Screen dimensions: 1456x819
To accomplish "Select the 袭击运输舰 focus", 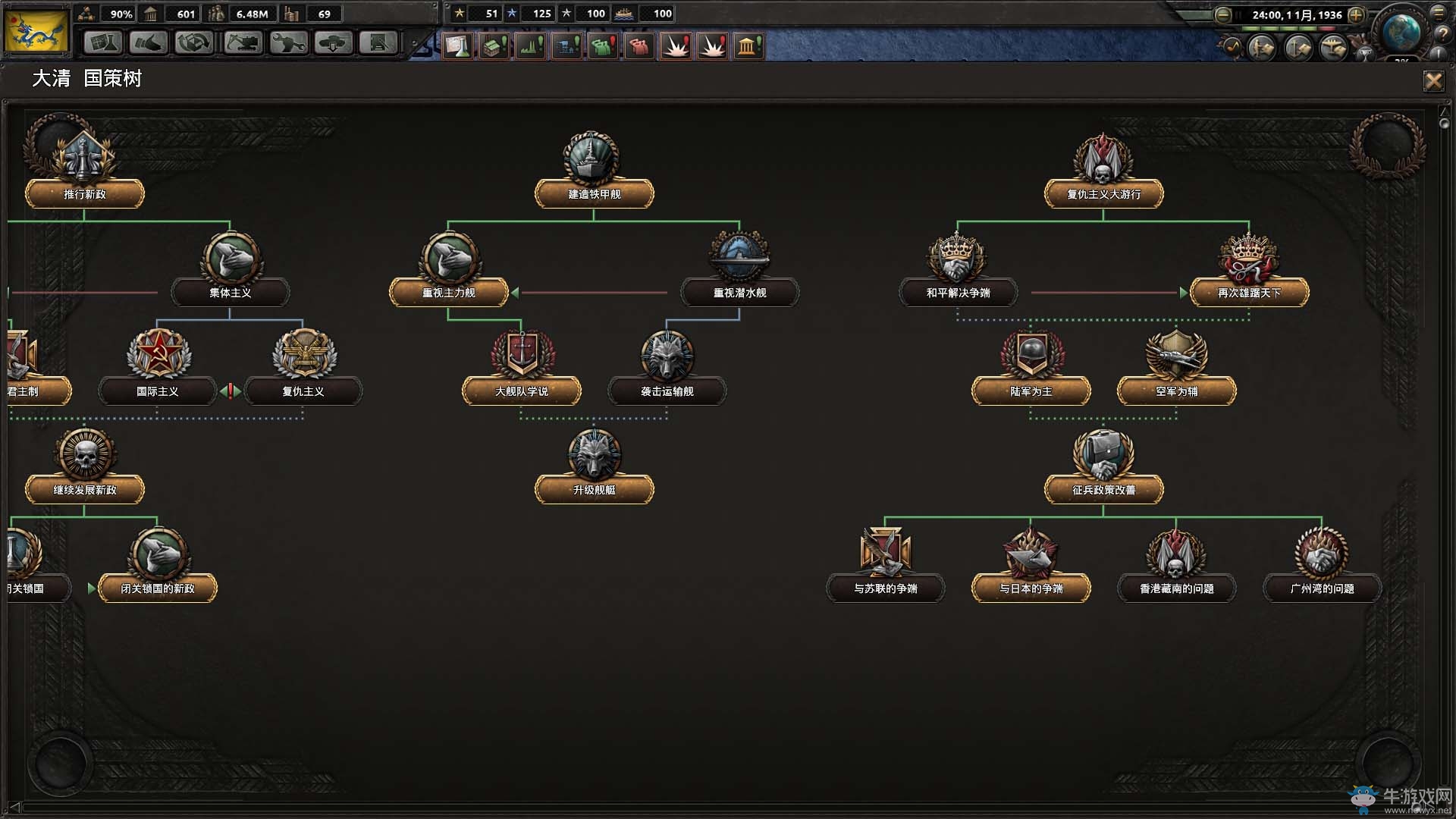I will click(667, 391).
